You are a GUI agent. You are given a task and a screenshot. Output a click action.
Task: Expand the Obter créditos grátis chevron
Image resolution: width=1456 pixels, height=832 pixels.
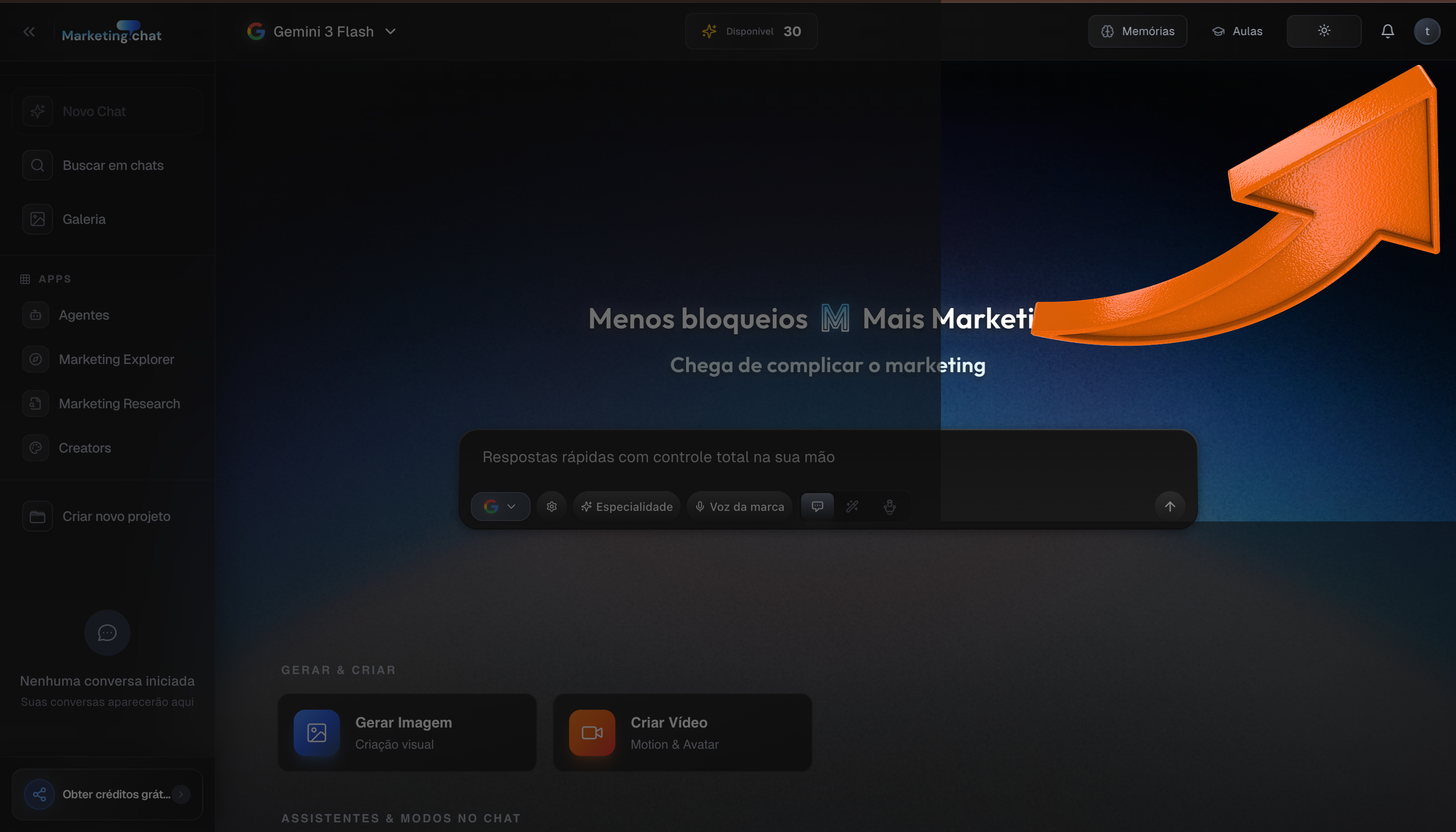click(x=181, y=794)
